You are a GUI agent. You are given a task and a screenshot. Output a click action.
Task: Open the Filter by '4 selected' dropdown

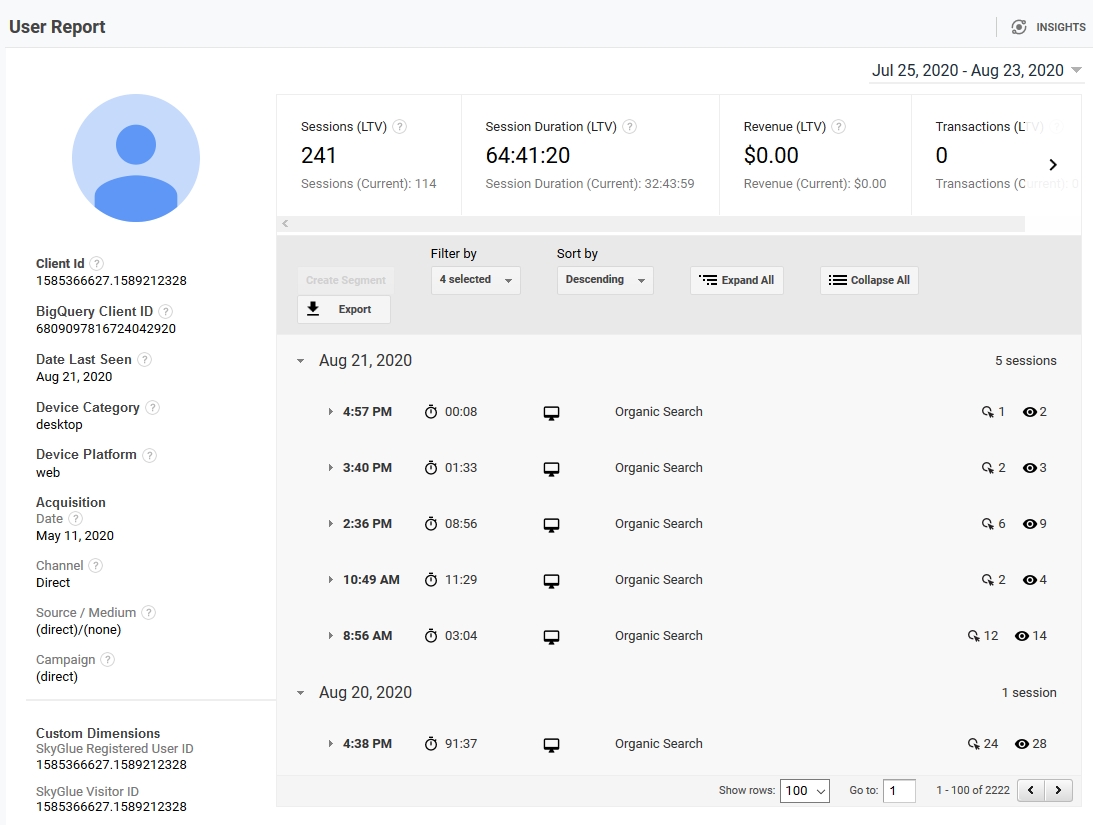(x=475, y=280)
